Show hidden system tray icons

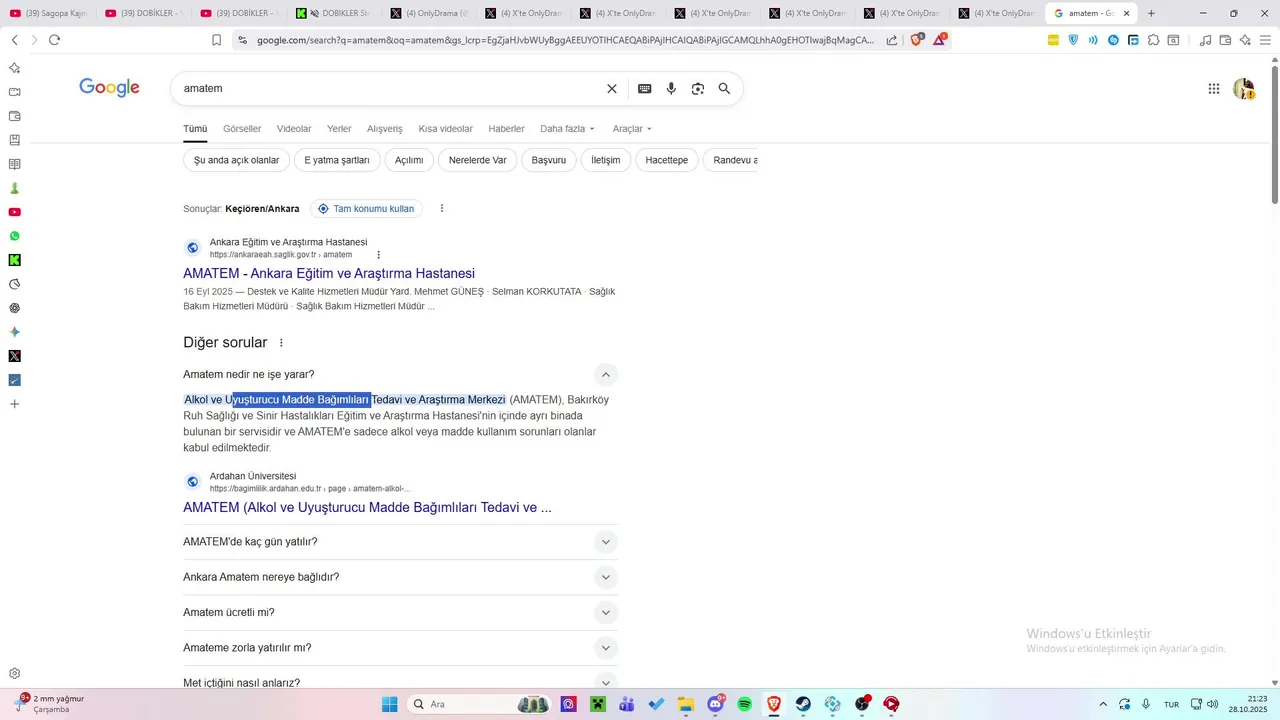pos(1103,704)
